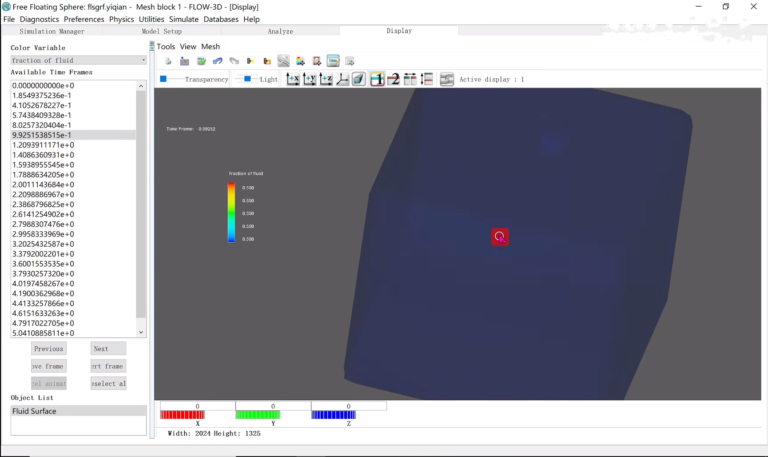This screenshot has height=457, width=768.
Task: Click the link displays icon
Action: coord(447,79)
